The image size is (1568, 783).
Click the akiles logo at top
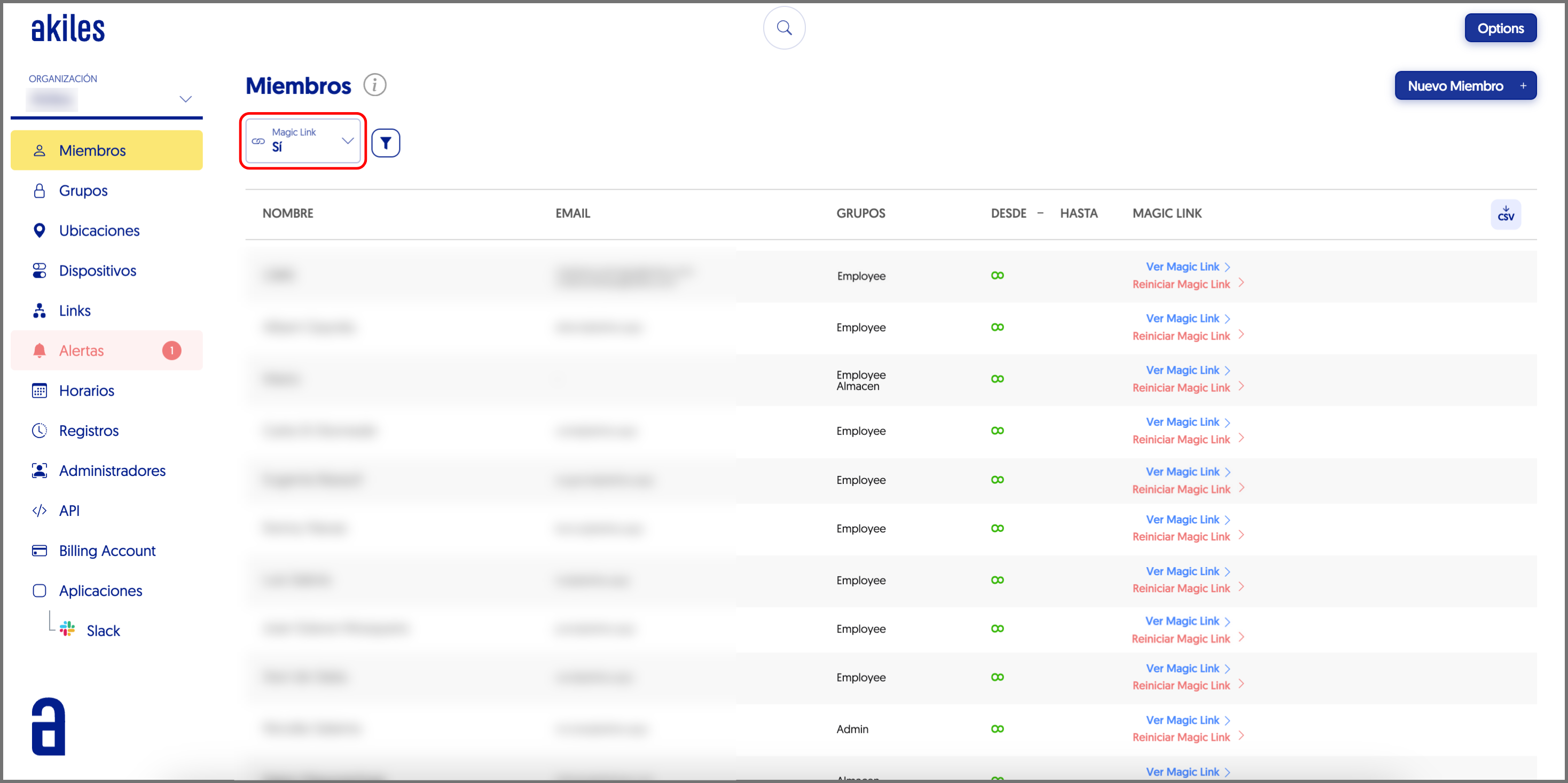coord(68,29)
